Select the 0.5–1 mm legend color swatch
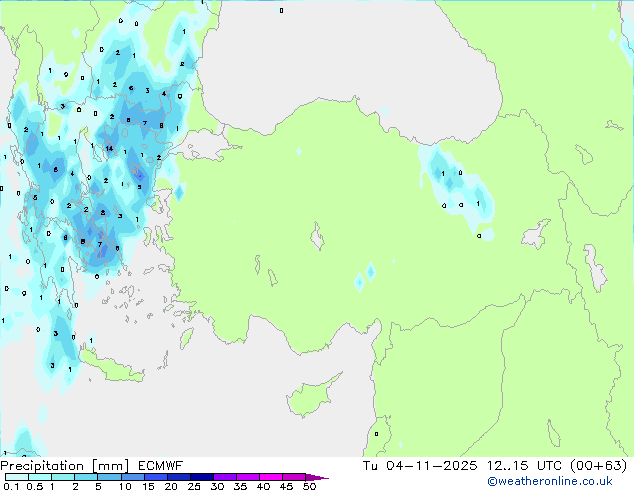 (x=40, y=477)
